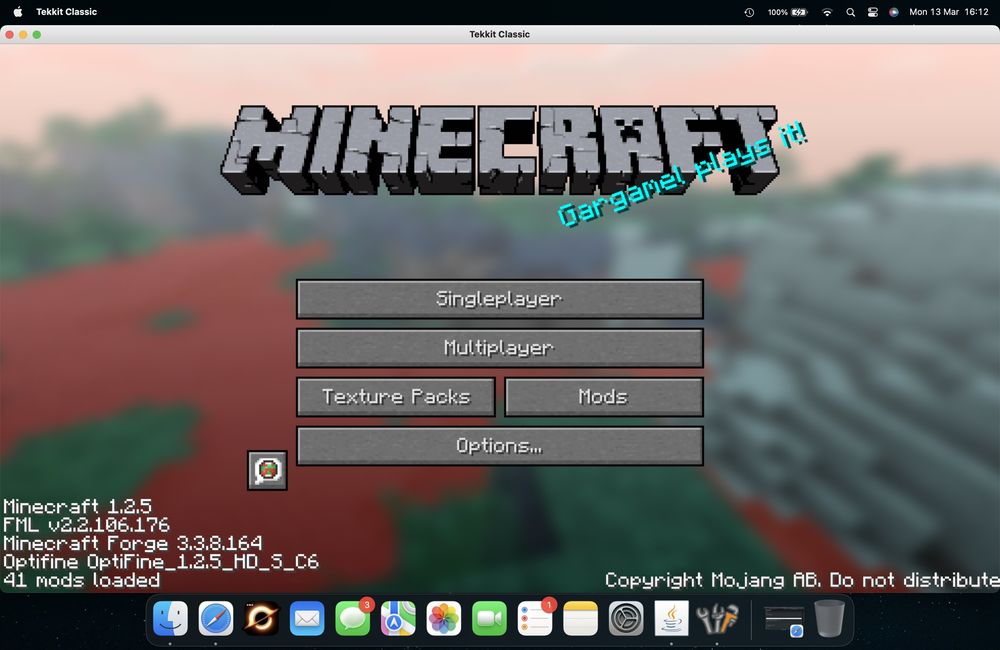The image size is (1000, 650).
Task: Click the Optifine version text line
Action: tap(160, 562)
